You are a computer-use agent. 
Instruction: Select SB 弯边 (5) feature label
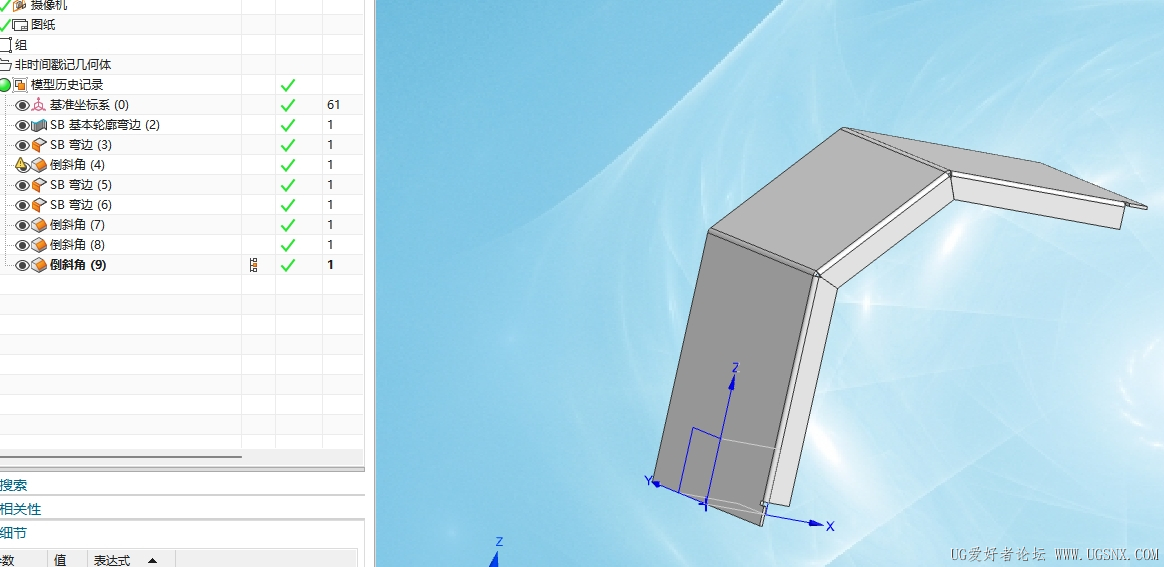(x=81, y=185)
